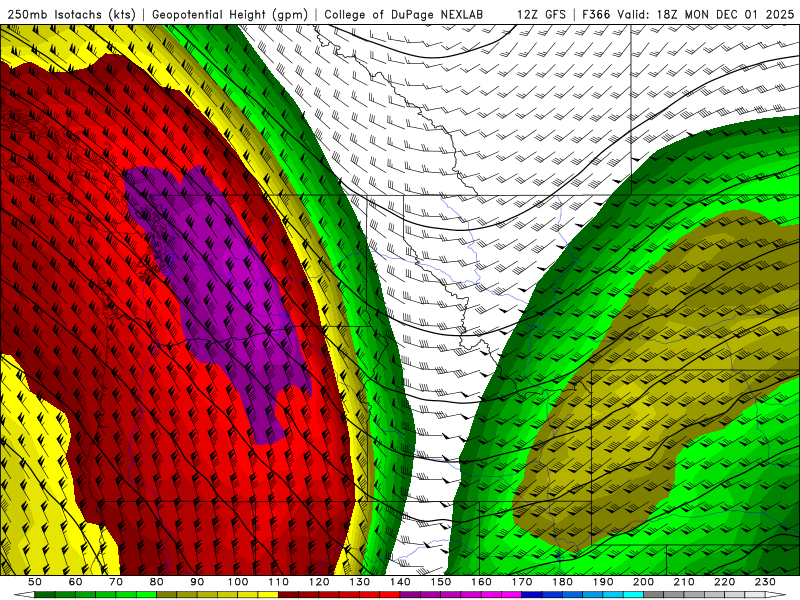This screenshot has width=800, height=600.
Task: Click the '230' label on the color scale
Action: tap(765, 582)
